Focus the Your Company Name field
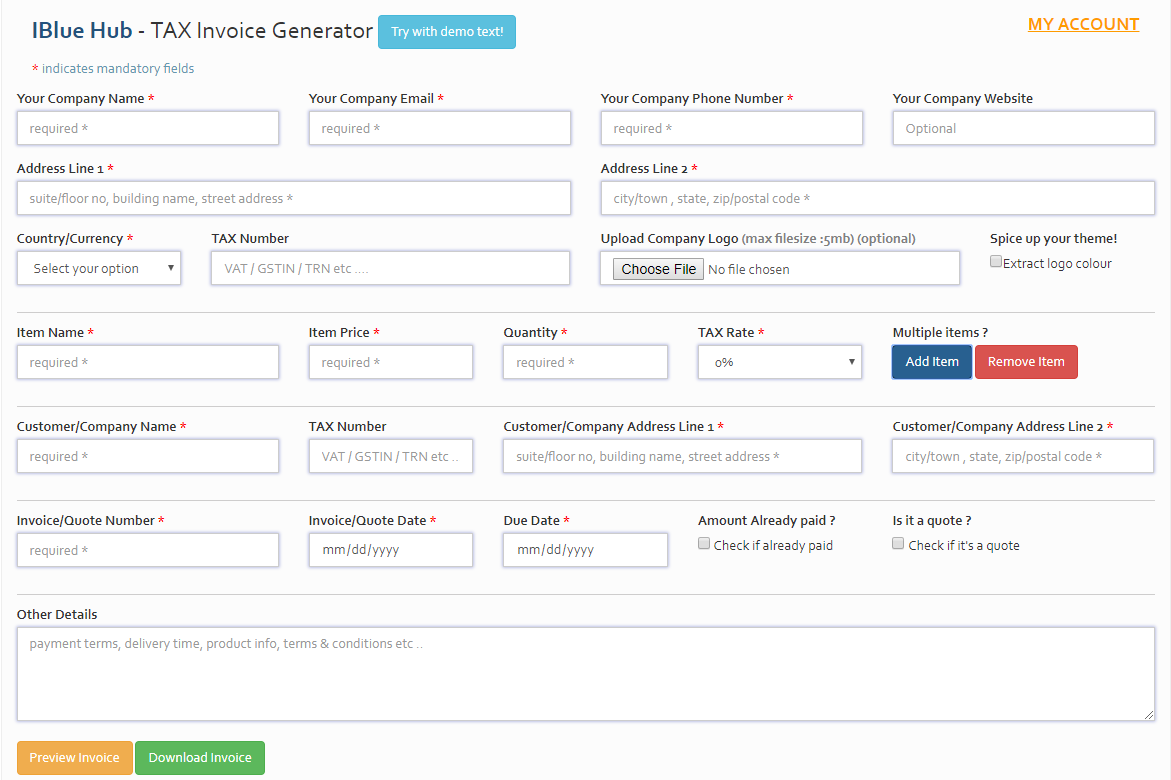The height and width of the screenshot is (780, 1171). pyautogui.click(x=148, y=128)
